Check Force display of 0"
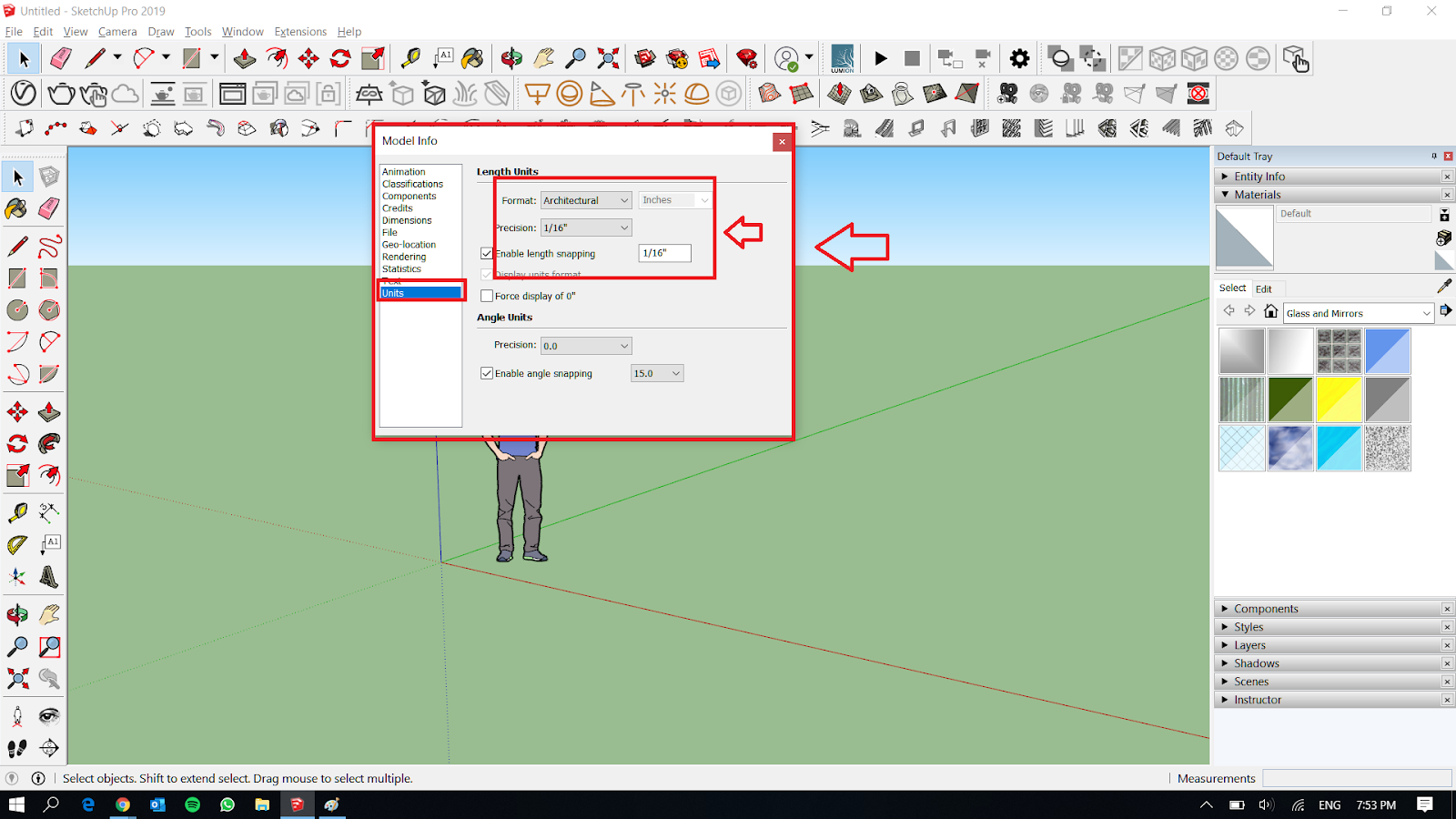Image resolution: width=1456 pixels, height=819 pixels. click(488, 295)
